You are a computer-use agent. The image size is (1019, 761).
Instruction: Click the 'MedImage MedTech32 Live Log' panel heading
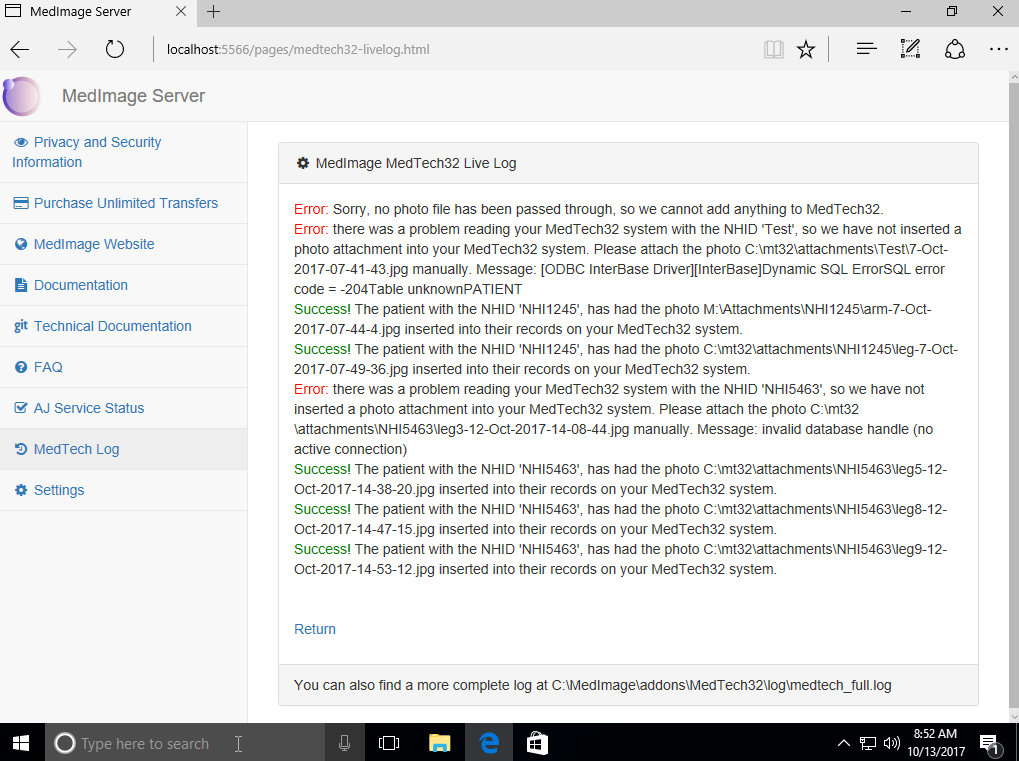[416, 163]
